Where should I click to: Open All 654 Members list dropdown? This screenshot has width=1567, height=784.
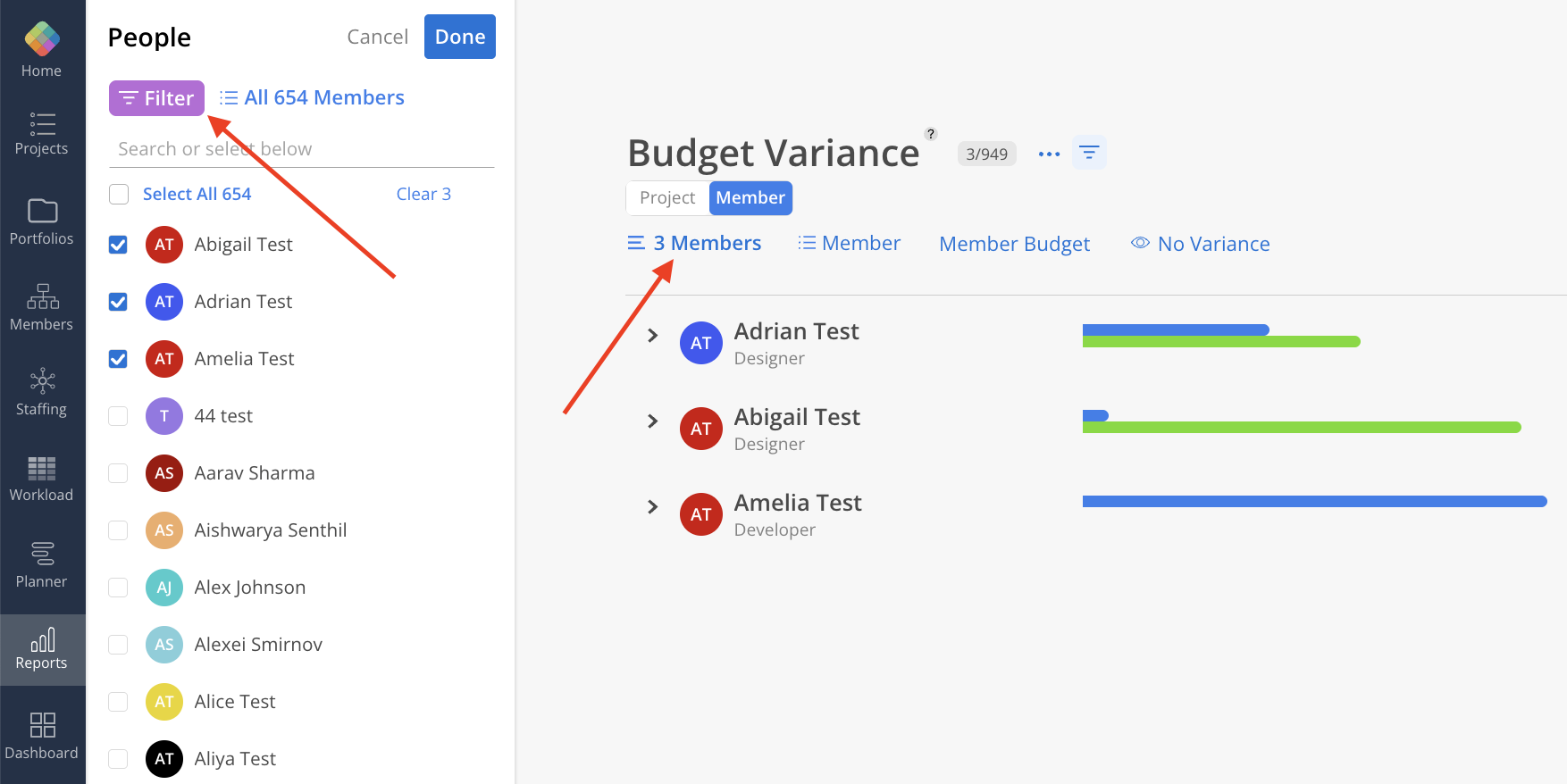[x=312, y=97]
